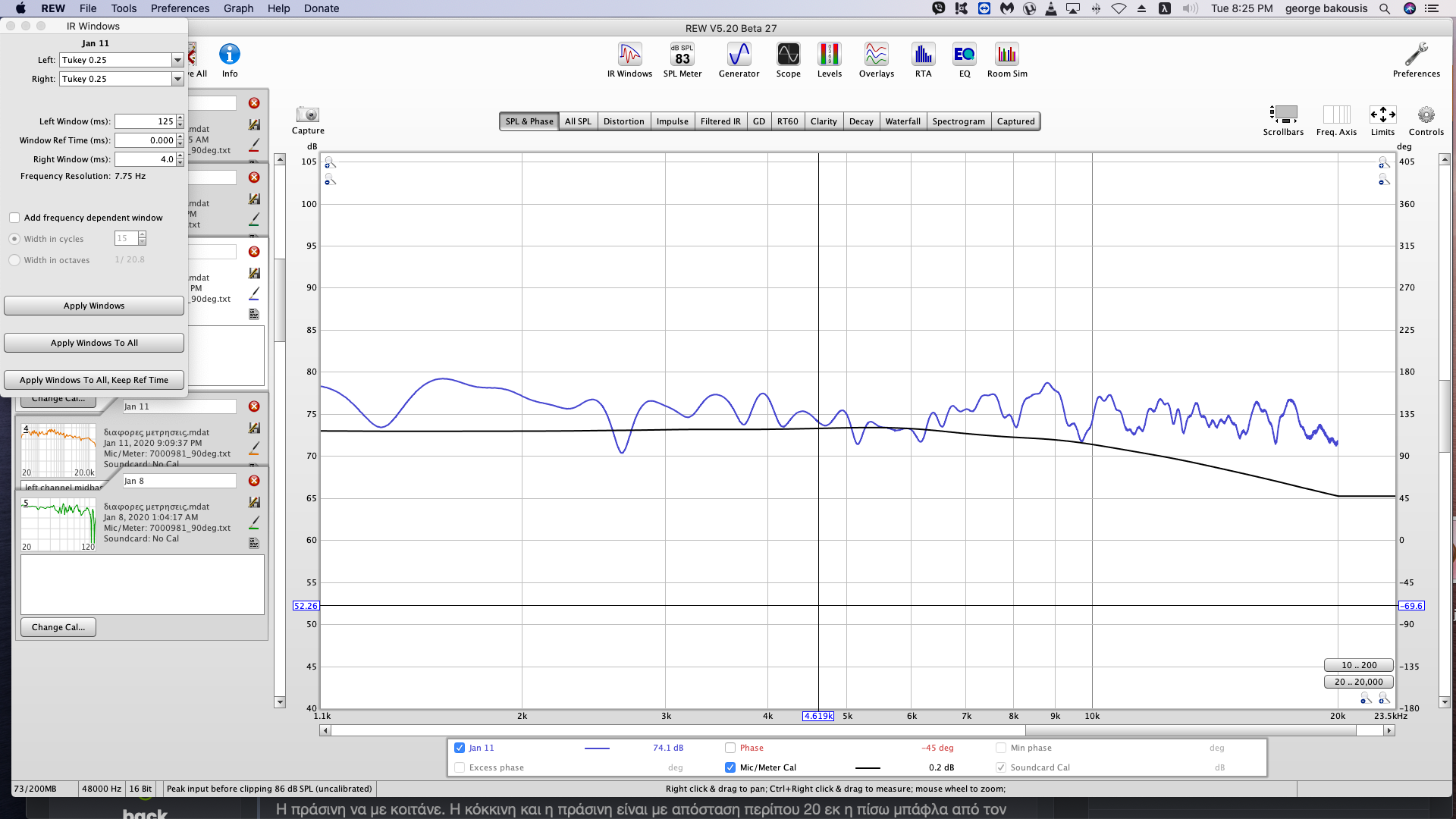Click the measurement list scroll up arrow

280,159
